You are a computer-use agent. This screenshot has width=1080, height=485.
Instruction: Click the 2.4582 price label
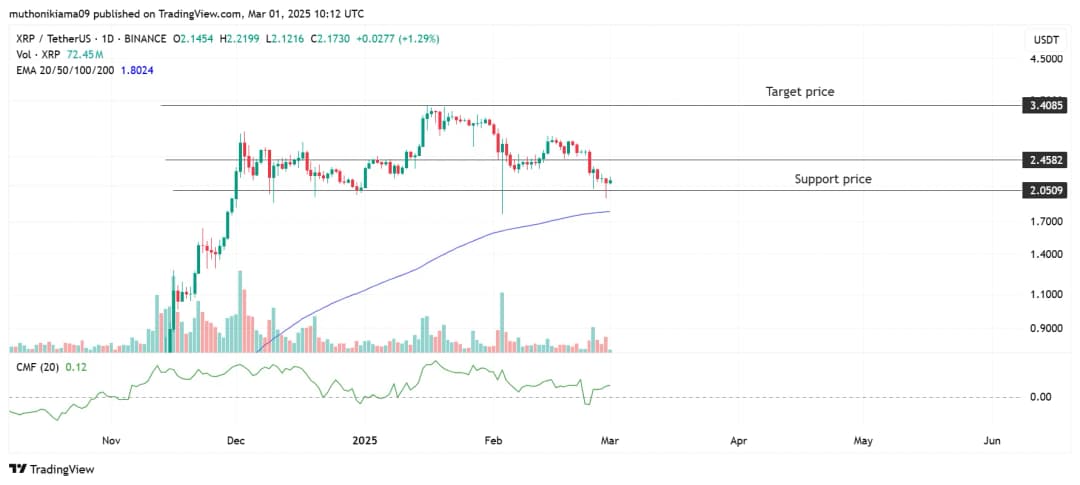[1042, 160]
